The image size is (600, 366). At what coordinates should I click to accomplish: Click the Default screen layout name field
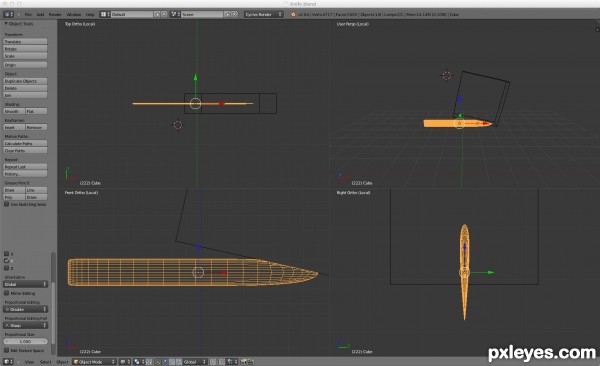click(x=132, y=14)
